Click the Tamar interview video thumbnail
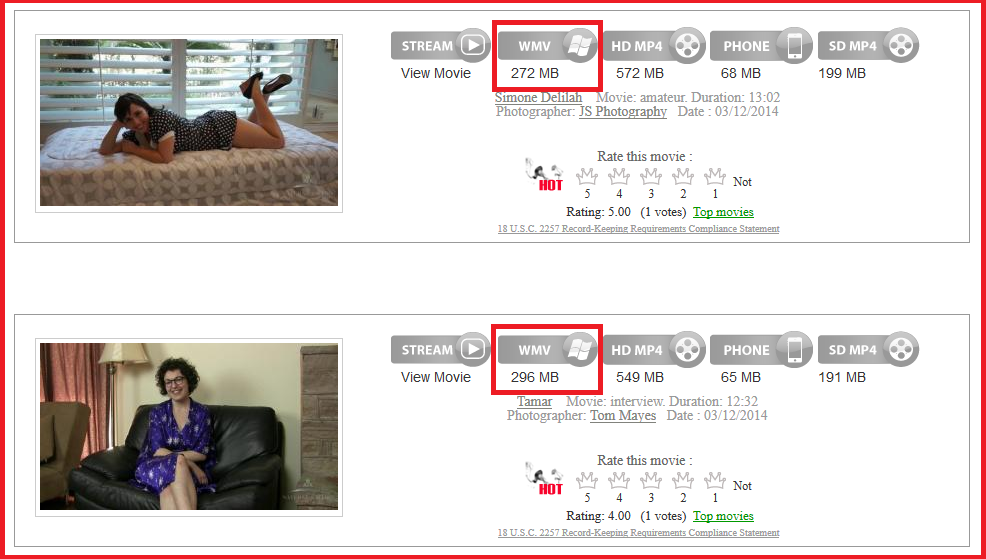The image size is (986, 559). coord(189,426)
